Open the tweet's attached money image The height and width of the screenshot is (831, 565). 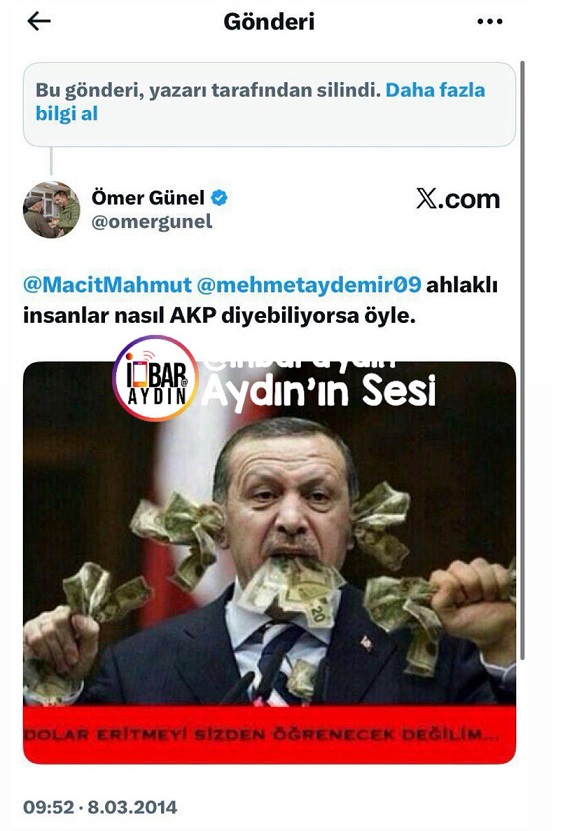point(269,562)
